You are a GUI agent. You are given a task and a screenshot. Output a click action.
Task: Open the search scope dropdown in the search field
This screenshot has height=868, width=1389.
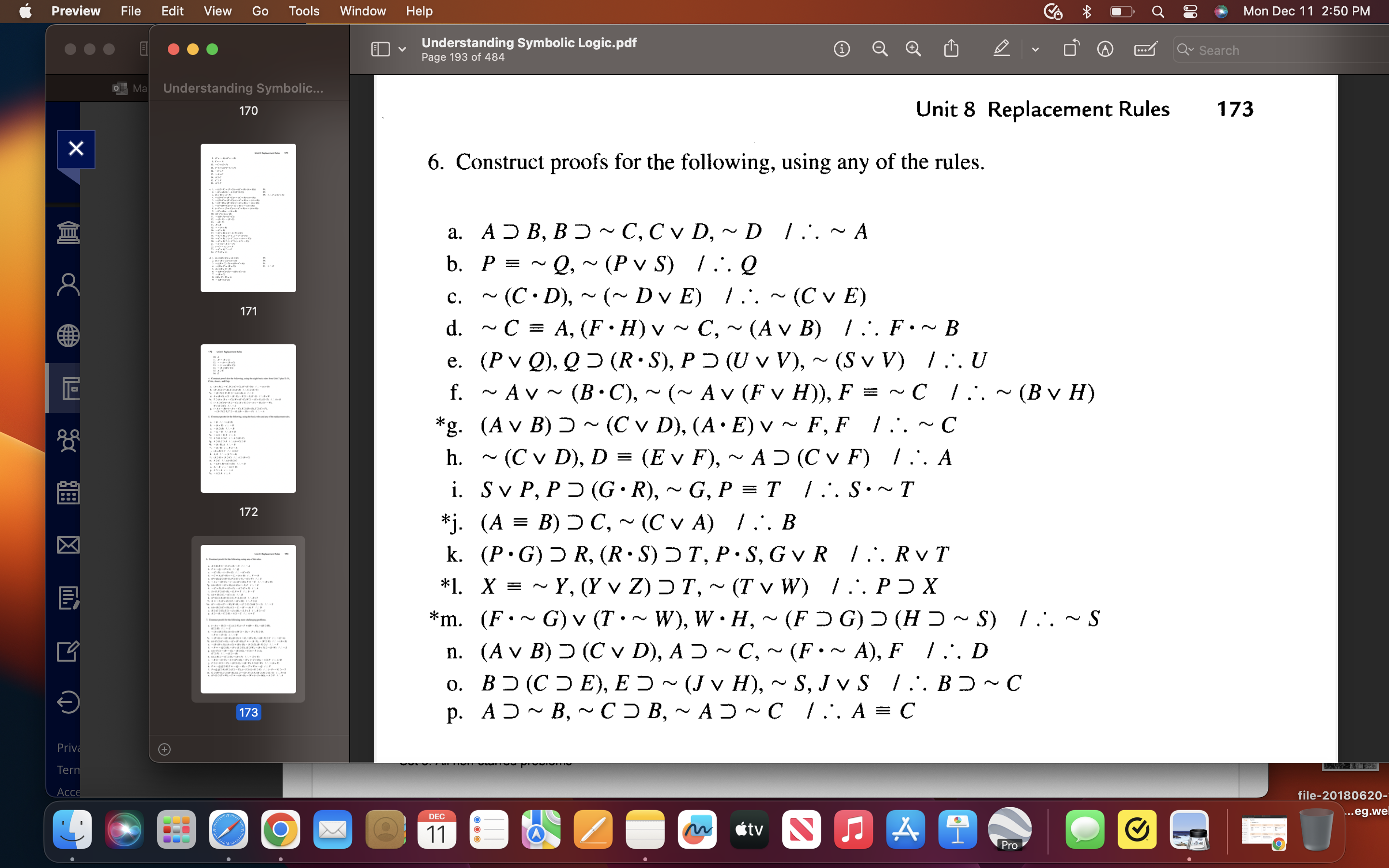1186,50
